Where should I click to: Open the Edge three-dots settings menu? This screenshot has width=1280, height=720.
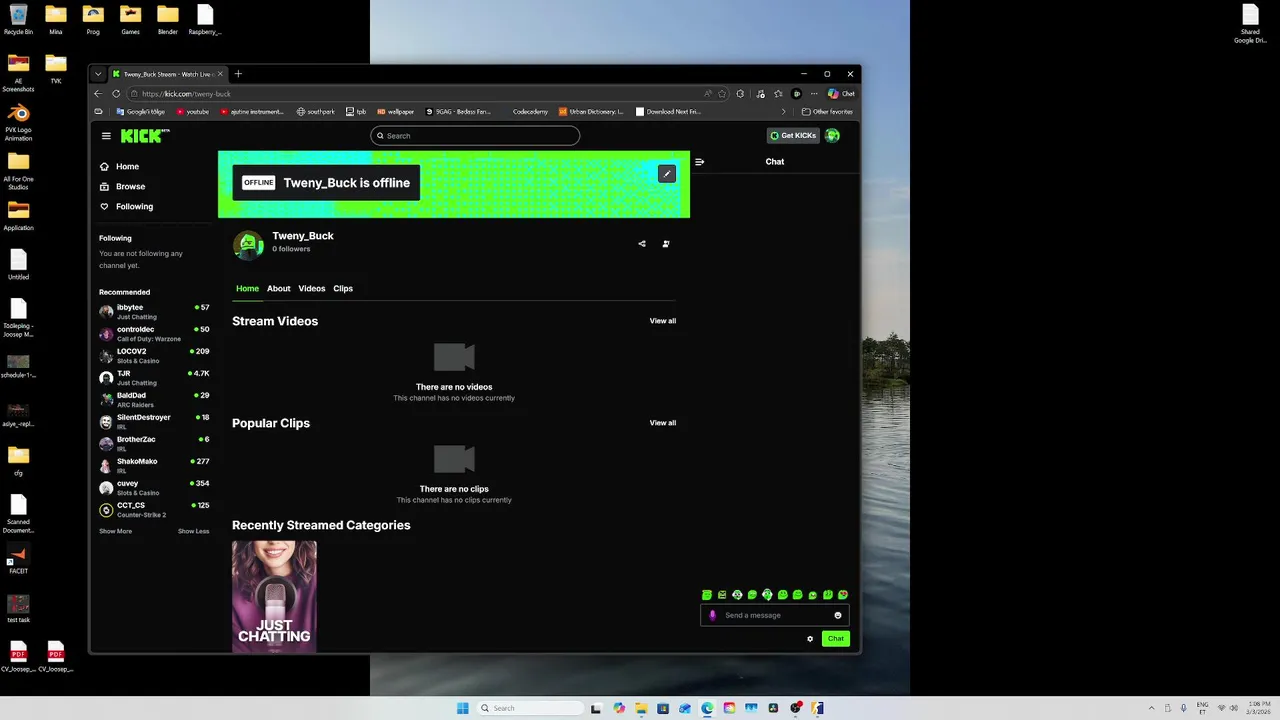(x=814, y=94)
